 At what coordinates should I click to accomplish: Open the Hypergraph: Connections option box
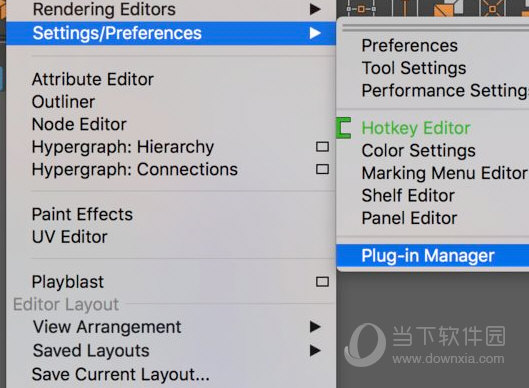(x=322, y=169)
